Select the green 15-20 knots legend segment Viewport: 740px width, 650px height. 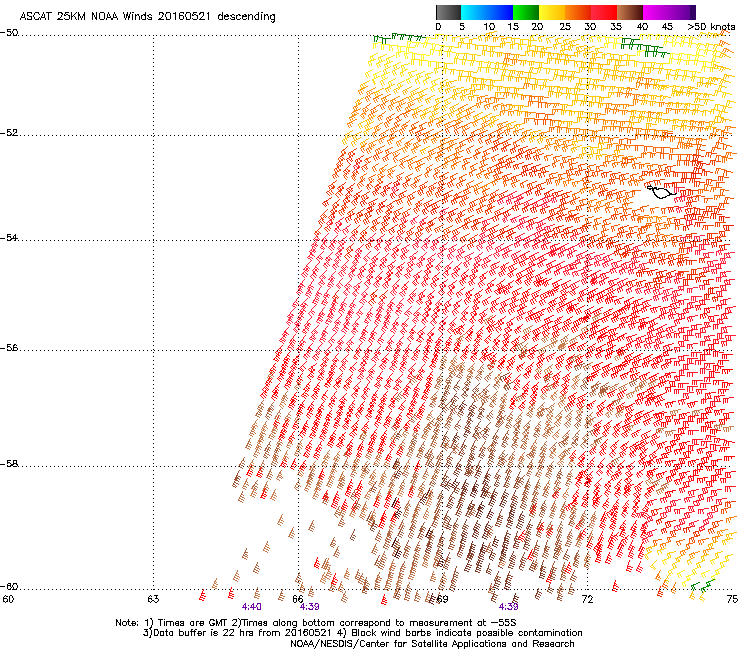point(526,12)
